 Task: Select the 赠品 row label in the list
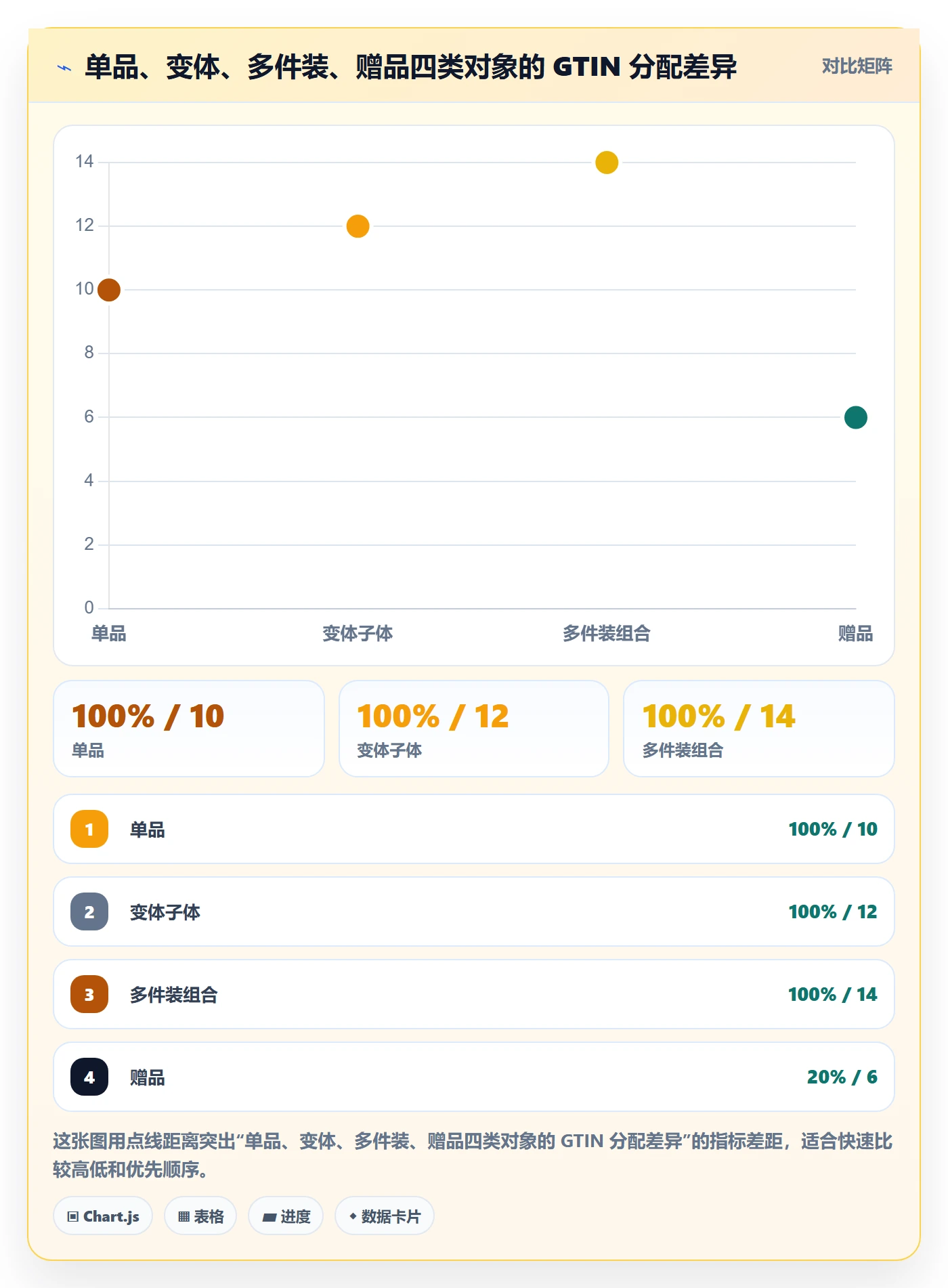(148, 1077)
